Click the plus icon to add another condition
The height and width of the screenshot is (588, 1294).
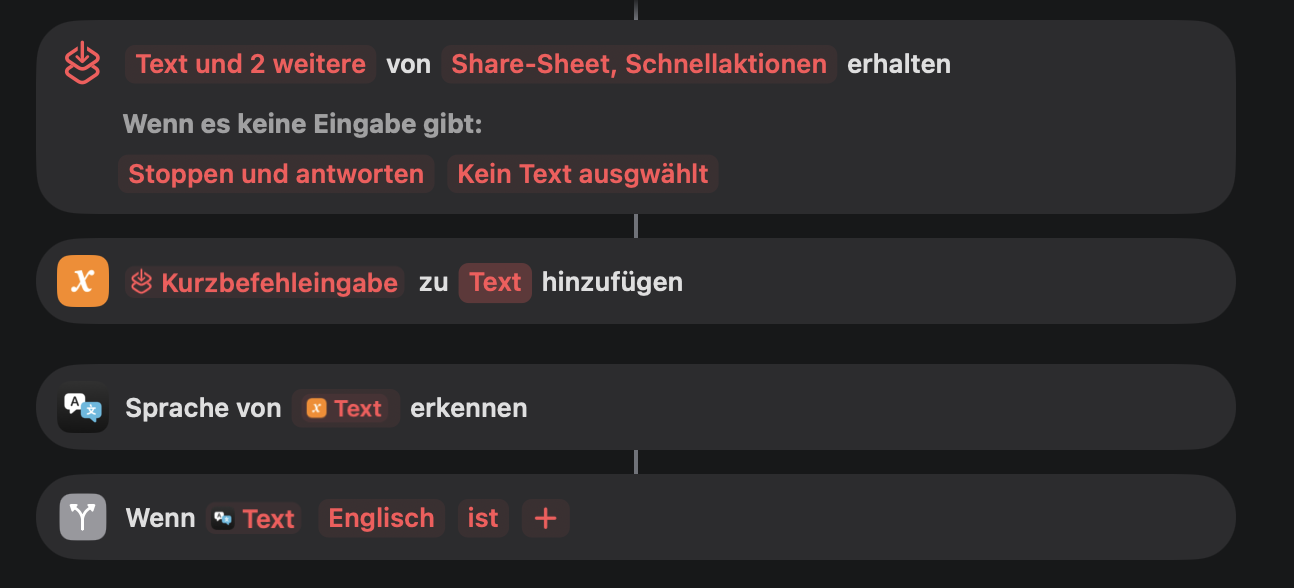545,517
